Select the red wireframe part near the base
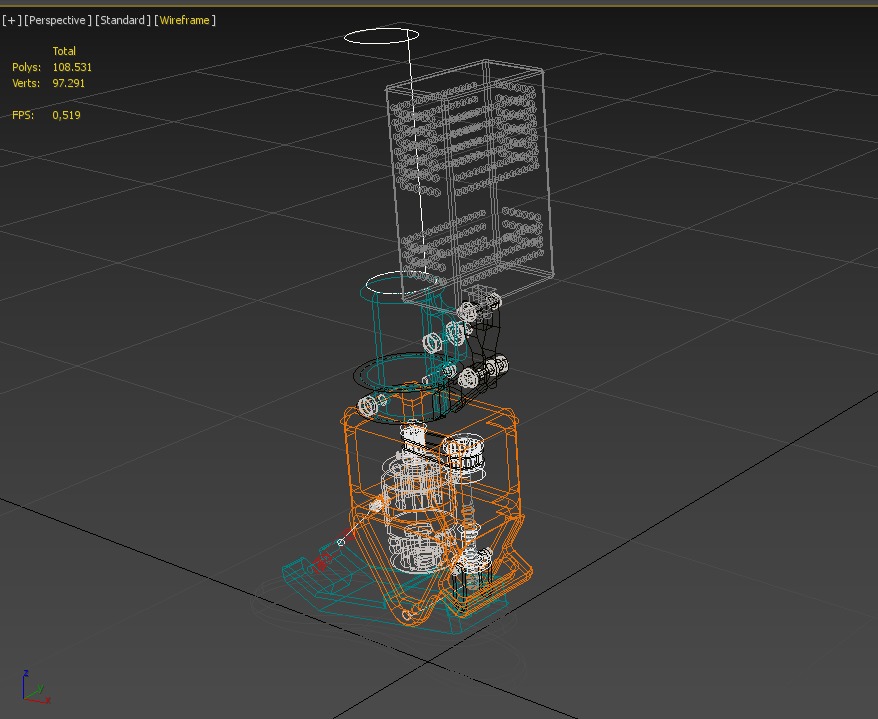The width and height of the screenshot is (878, 719). pos(321,562)
